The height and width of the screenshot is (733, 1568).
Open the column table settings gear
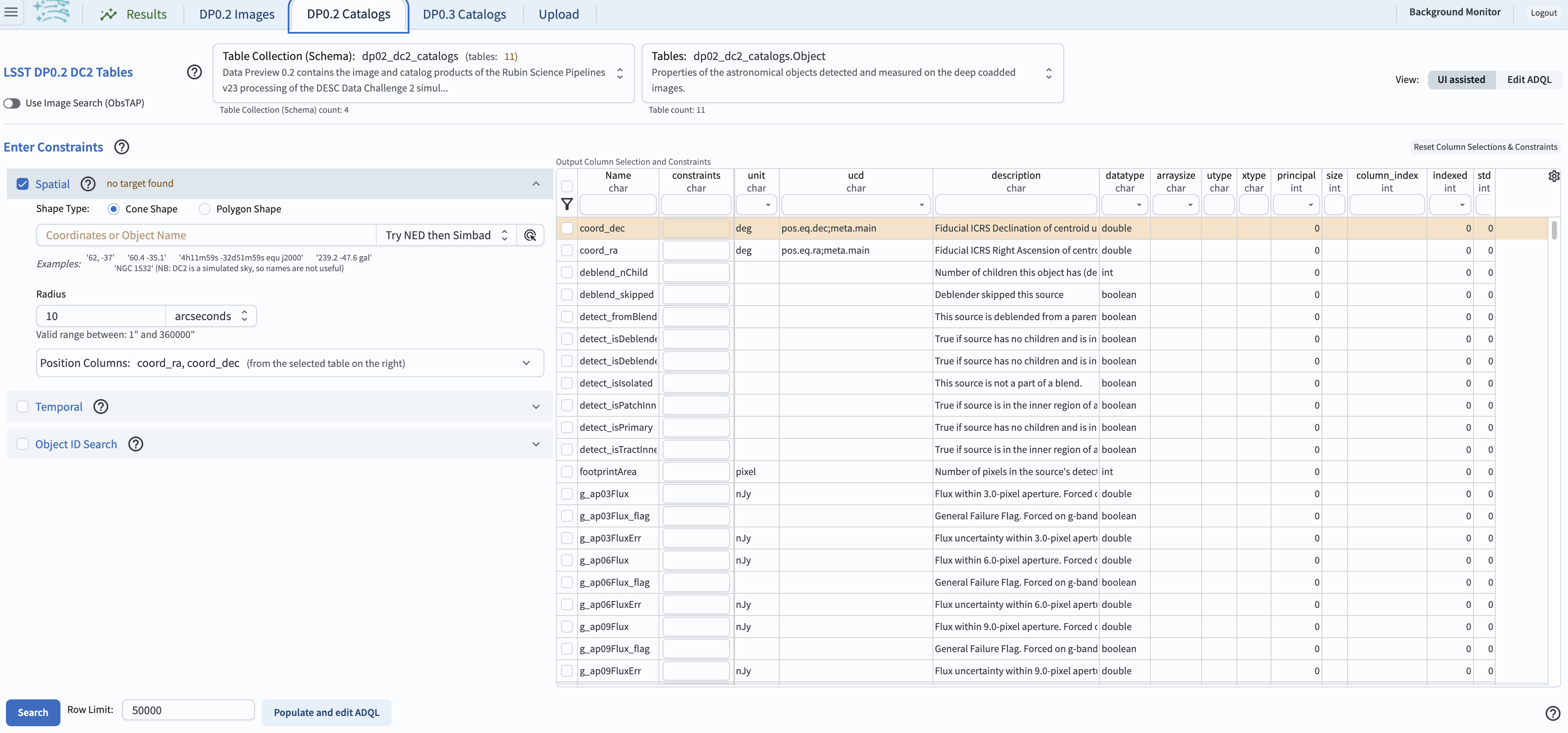click(1554, 176)
